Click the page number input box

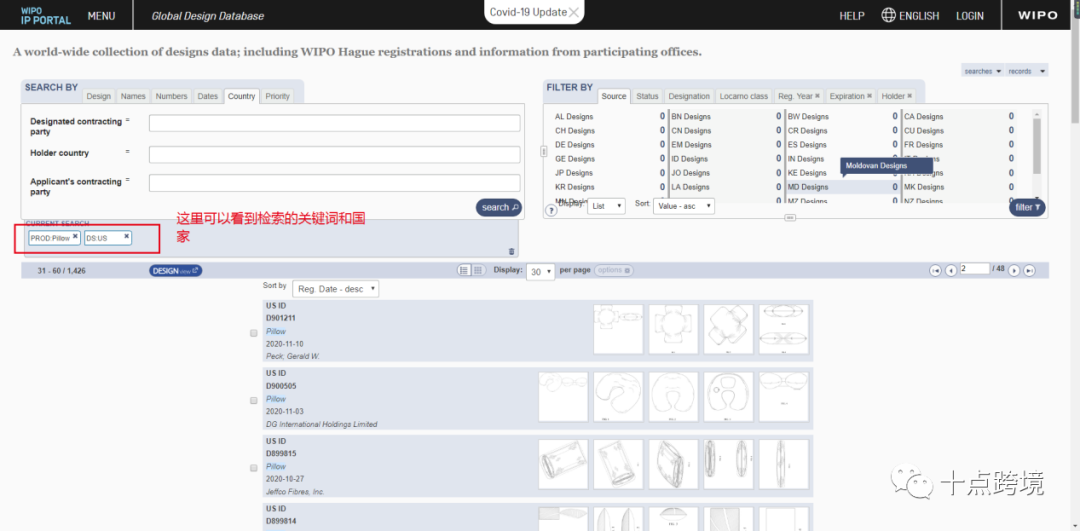tap(974, 269)
